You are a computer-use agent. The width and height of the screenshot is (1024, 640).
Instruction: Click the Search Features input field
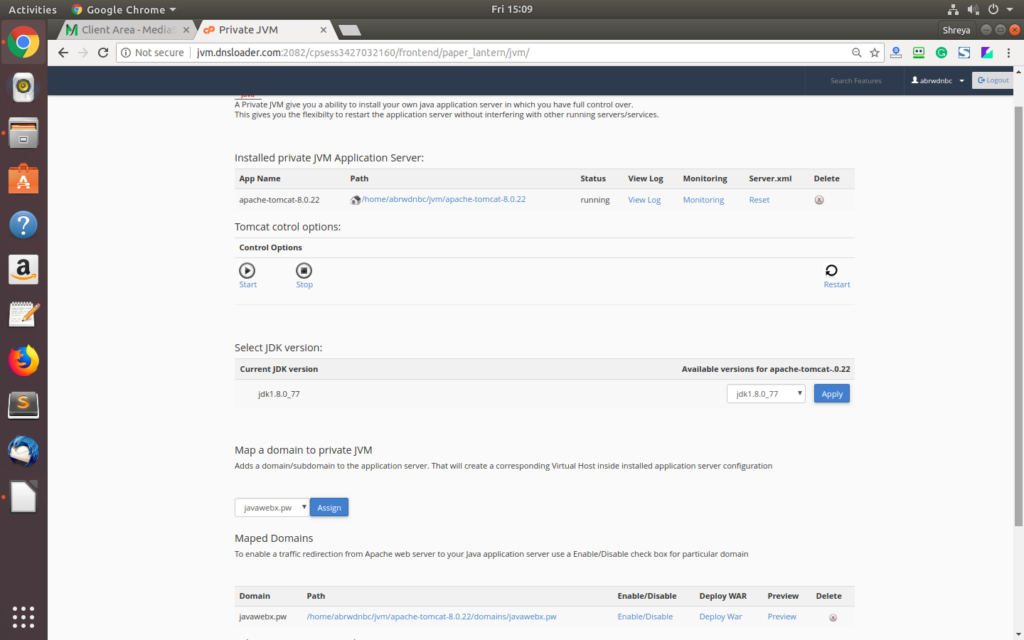(x=855, y=80)
